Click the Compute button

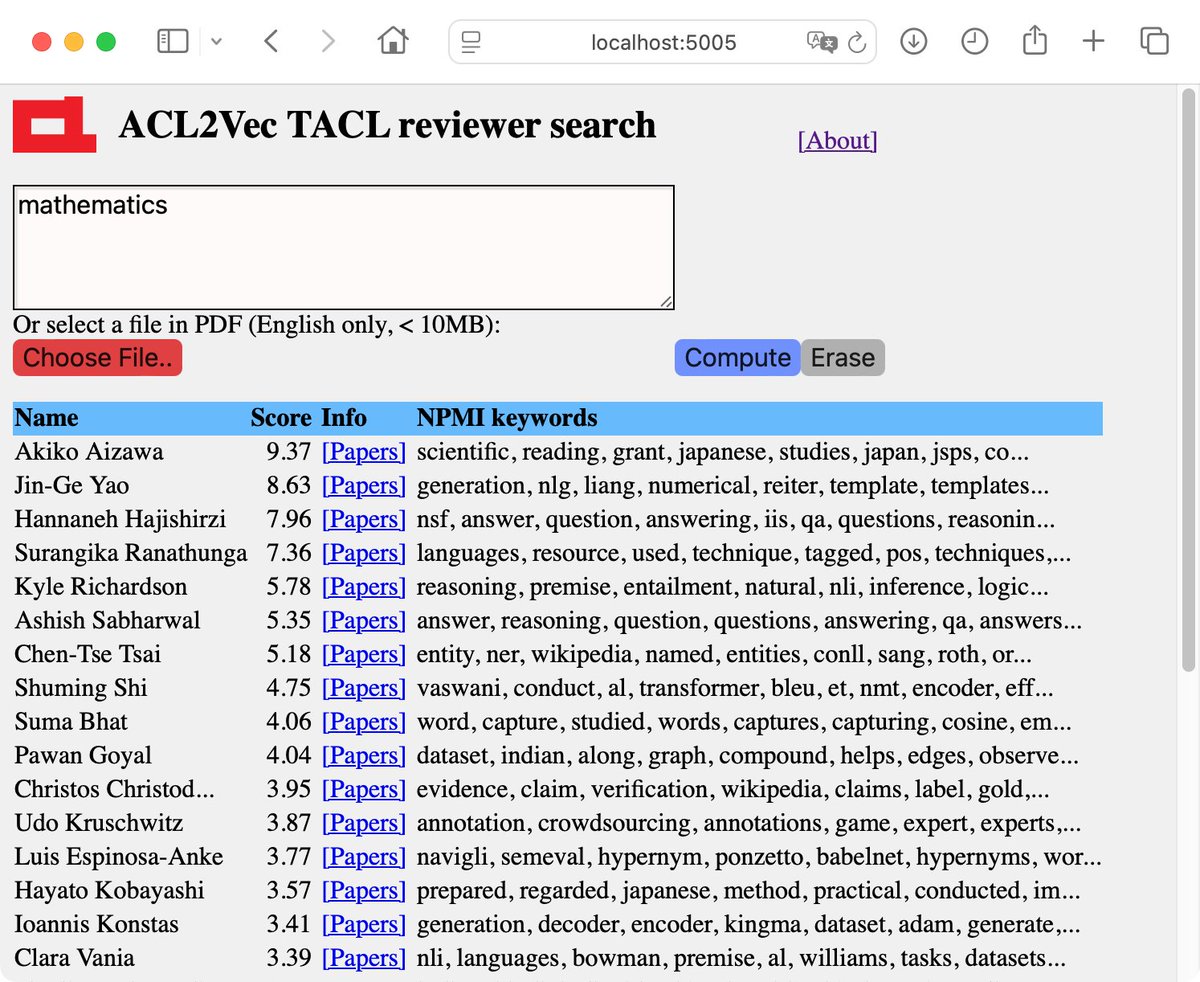pos(738,358)
